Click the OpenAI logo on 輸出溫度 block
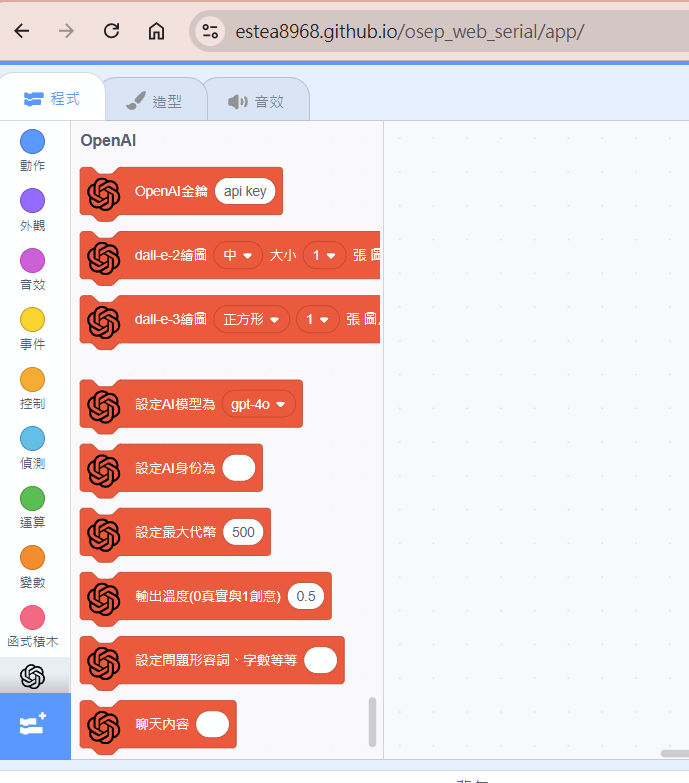The height and width of the screenshot is (783, 689). pyautogui.click(x=104, y=599)
